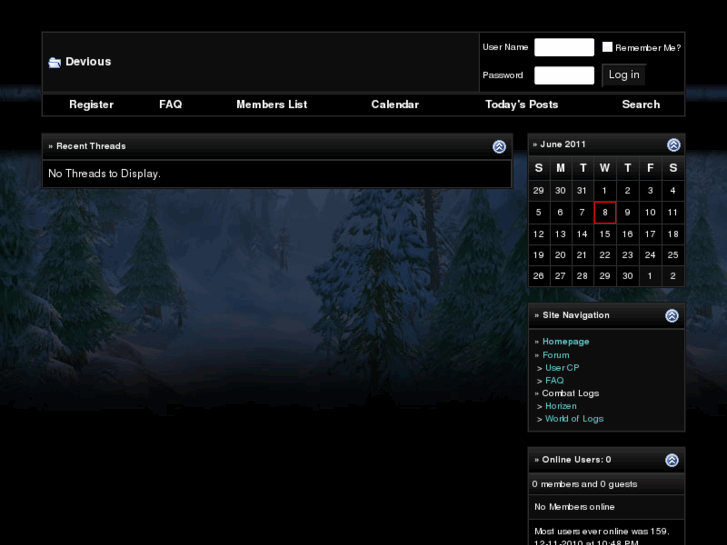The image size is (727, 545).
Task: Open the Register menu item
Action: [x=91, y=105]
